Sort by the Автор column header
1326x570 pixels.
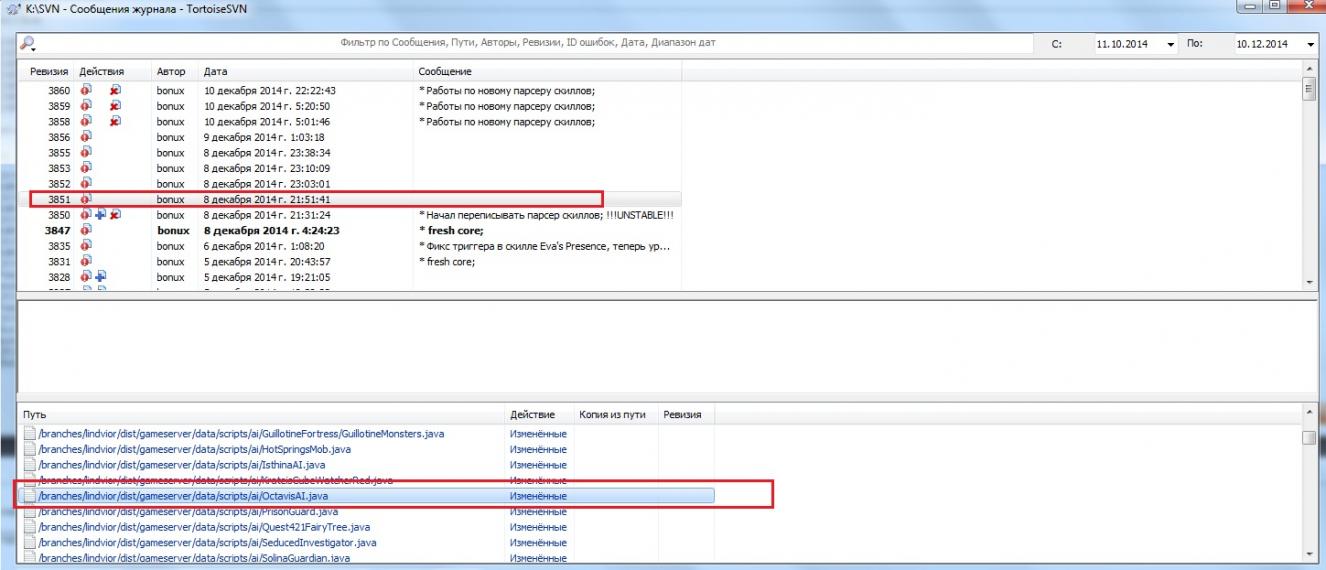171,72
